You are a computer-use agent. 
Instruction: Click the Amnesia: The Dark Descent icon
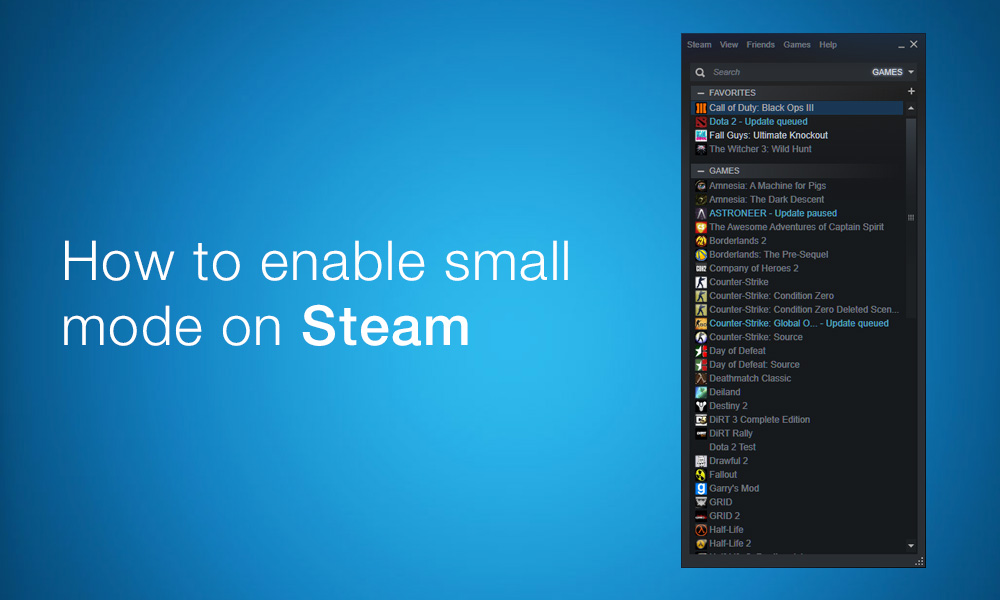701,200
